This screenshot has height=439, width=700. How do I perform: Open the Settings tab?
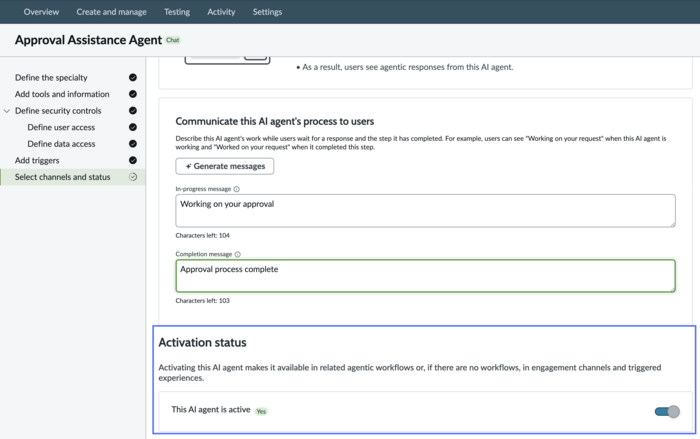267,12
